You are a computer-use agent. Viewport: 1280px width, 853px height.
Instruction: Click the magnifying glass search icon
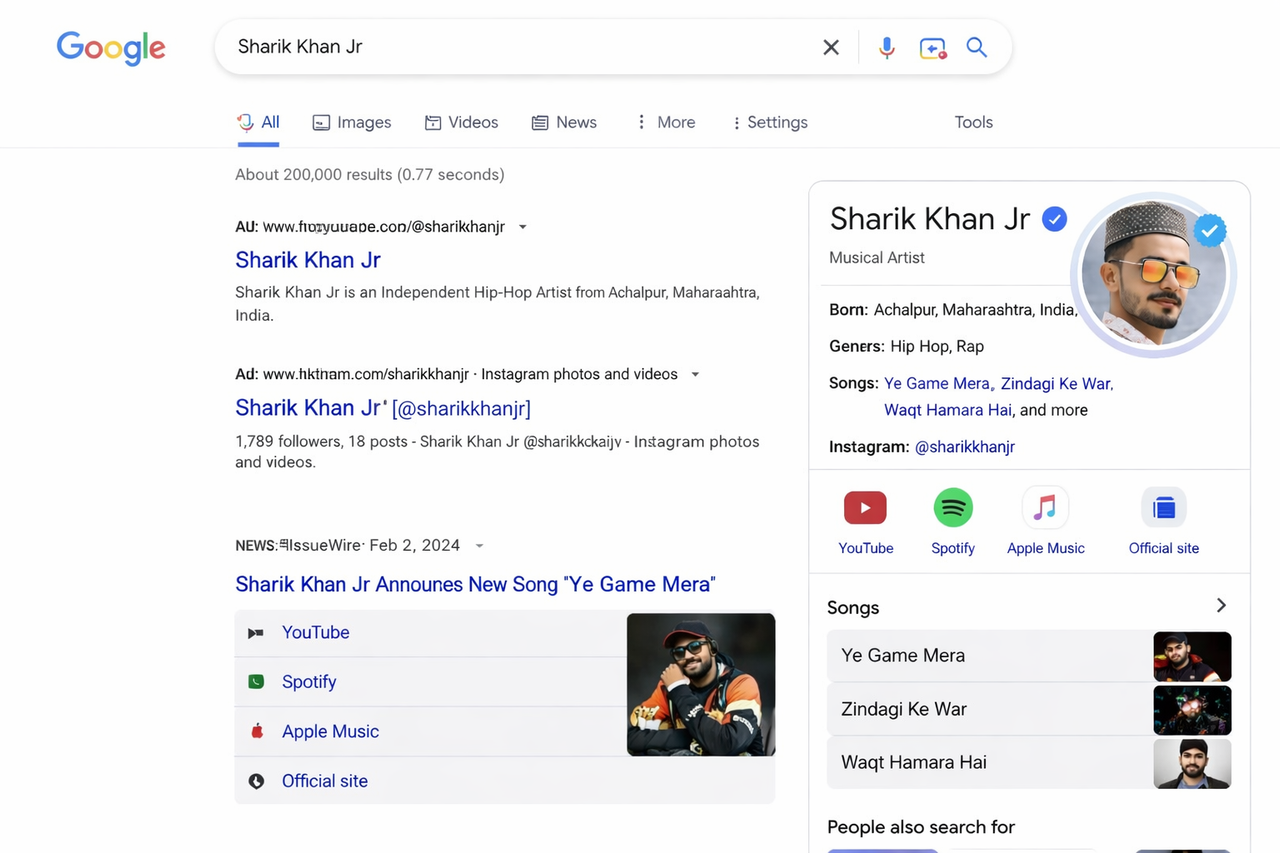[x=977, y=47]
